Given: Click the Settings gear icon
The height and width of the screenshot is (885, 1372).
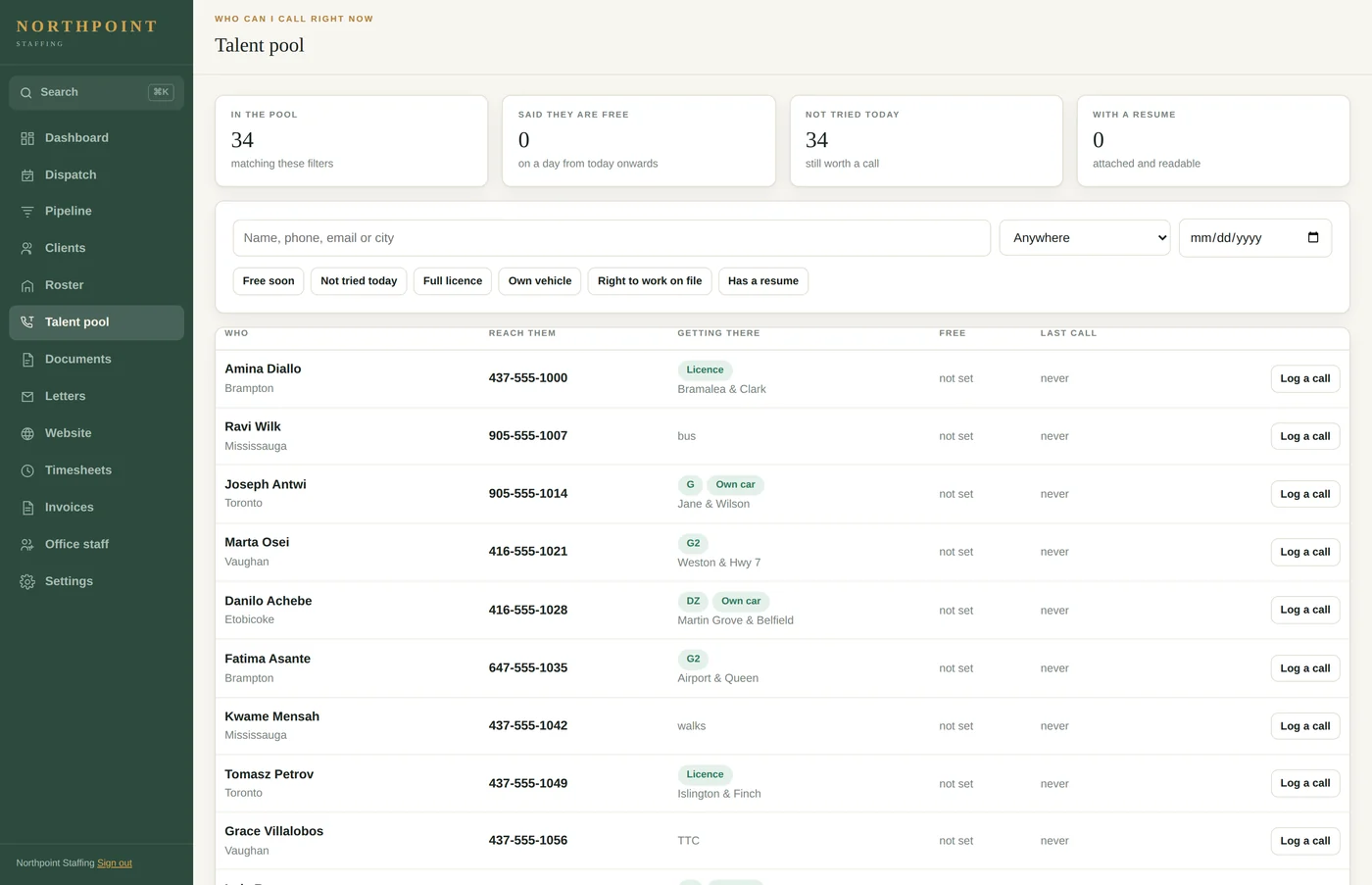Looking at the screenshot, I should pos(27,582).
